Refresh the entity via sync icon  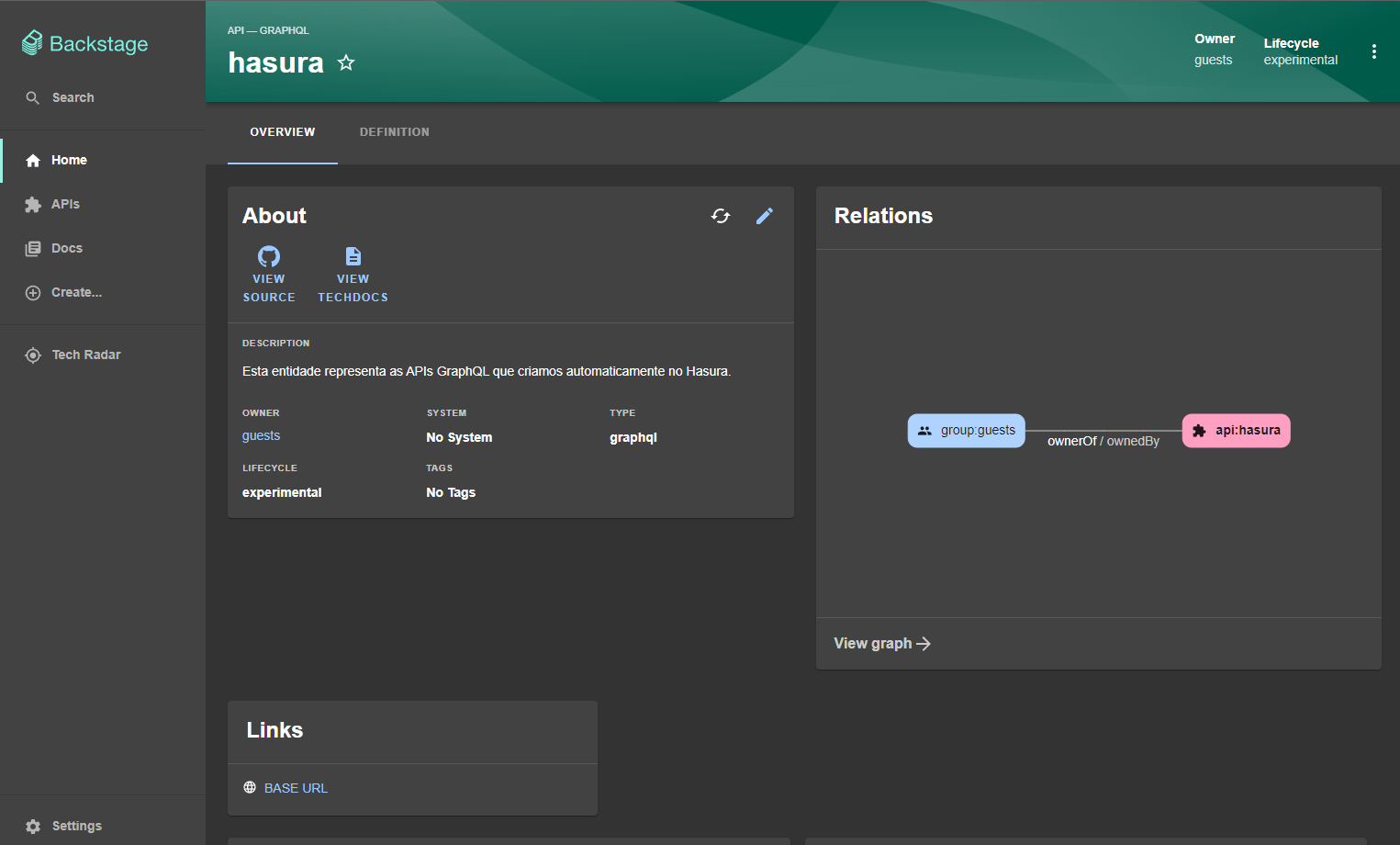(721, 216)
